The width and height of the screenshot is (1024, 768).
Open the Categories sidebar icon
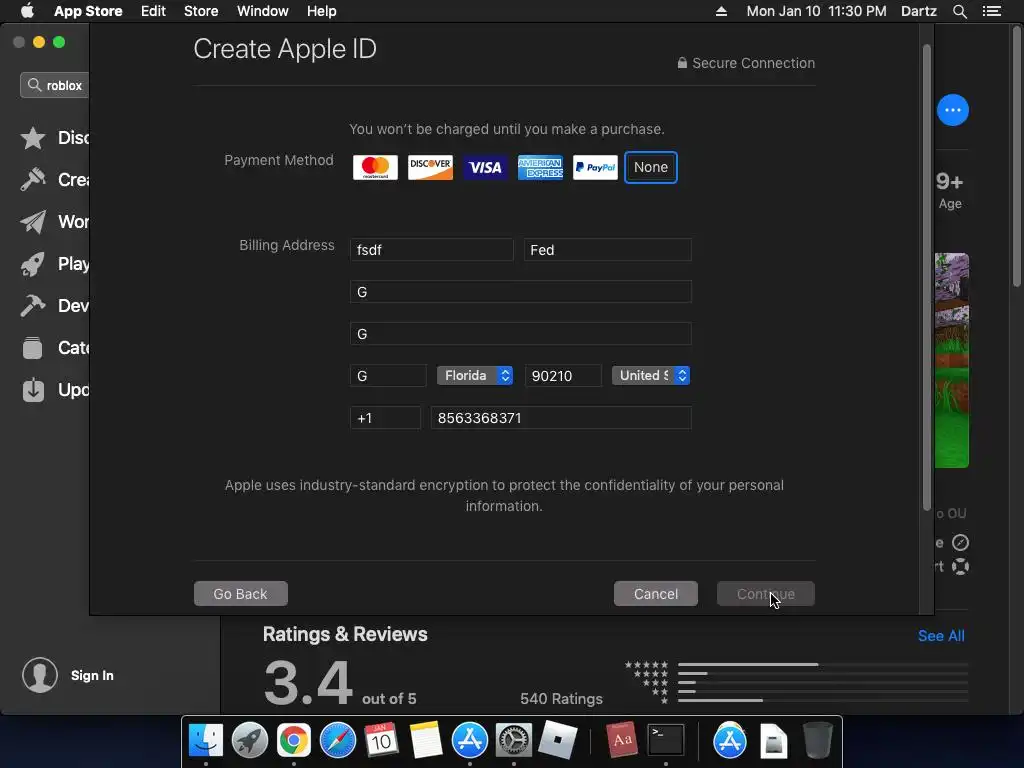coord(33,348)
